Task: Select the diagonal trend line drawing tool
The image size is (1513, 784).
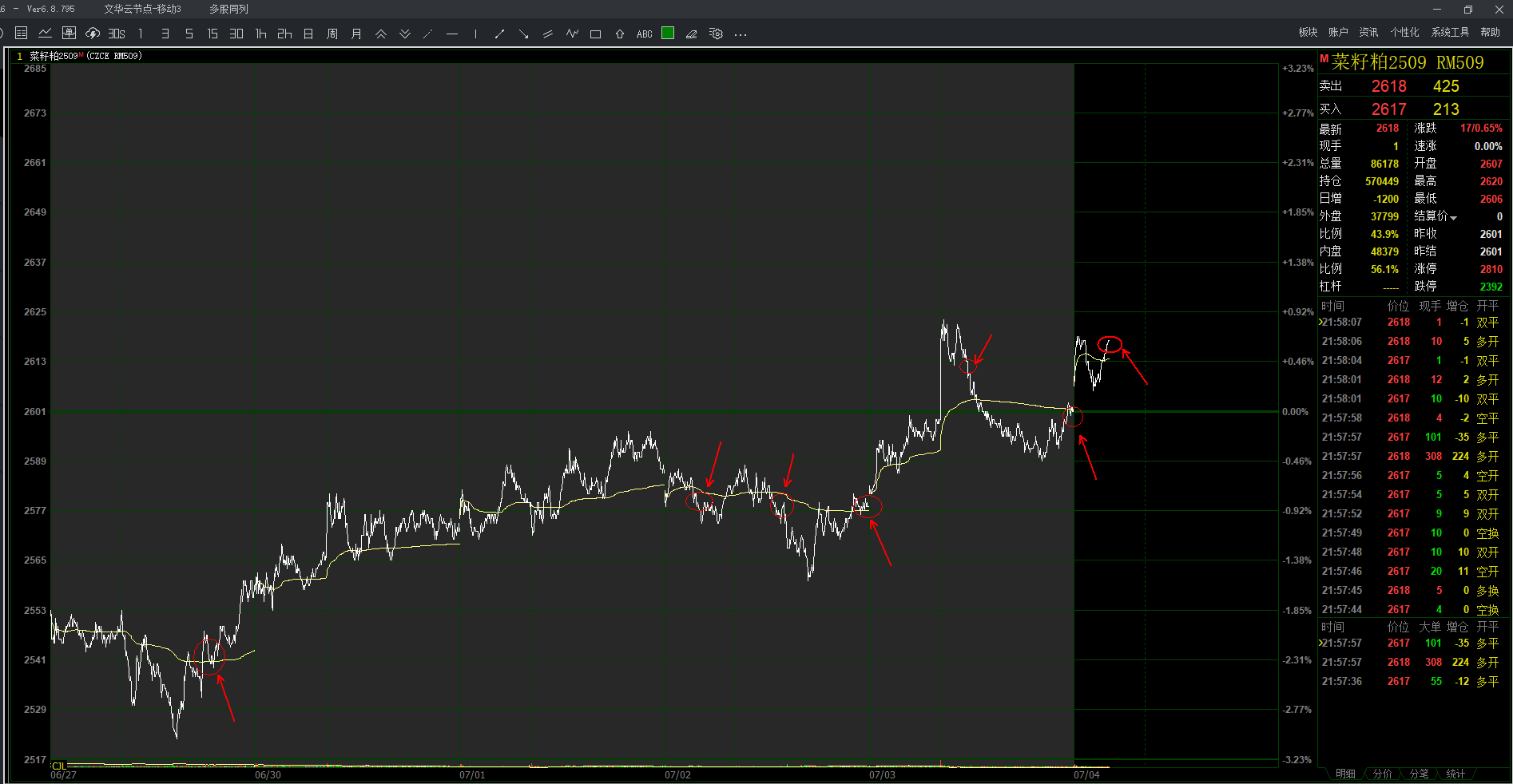Action: (428, 34)
